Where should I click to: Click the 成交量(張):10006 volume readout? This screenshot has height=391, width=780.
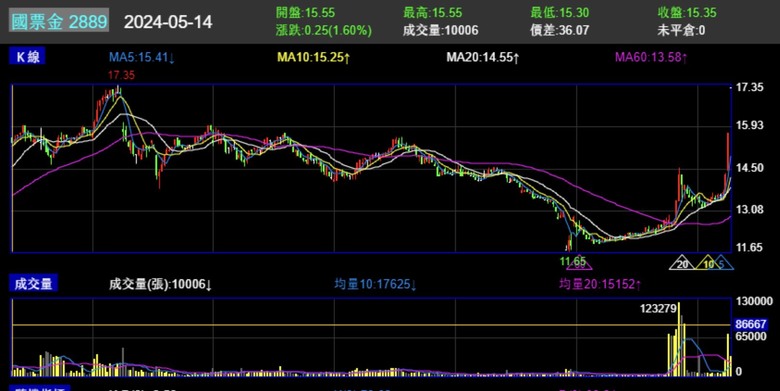(161, 285)
